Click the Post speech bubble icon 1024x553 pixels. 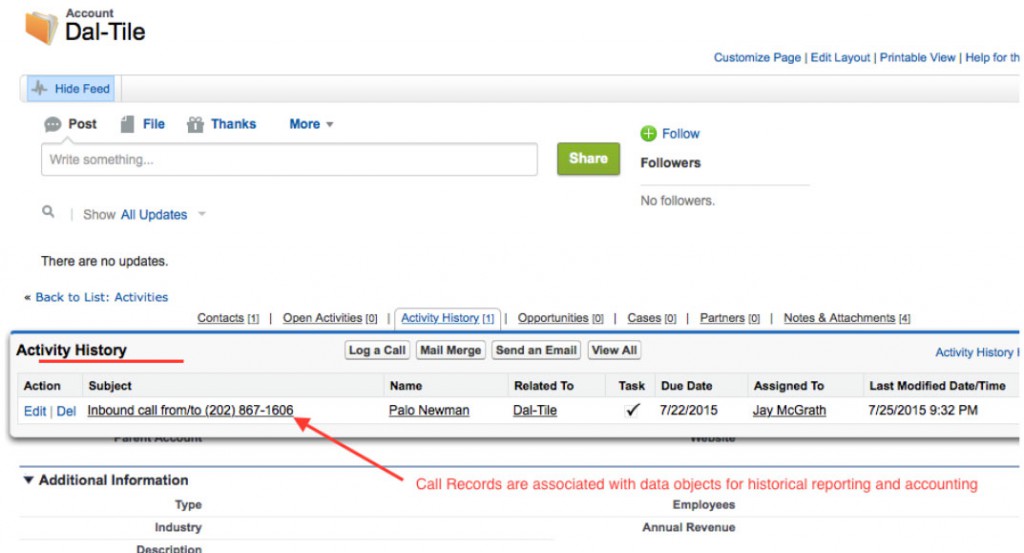pyautogui.click(x=53, y=125)
